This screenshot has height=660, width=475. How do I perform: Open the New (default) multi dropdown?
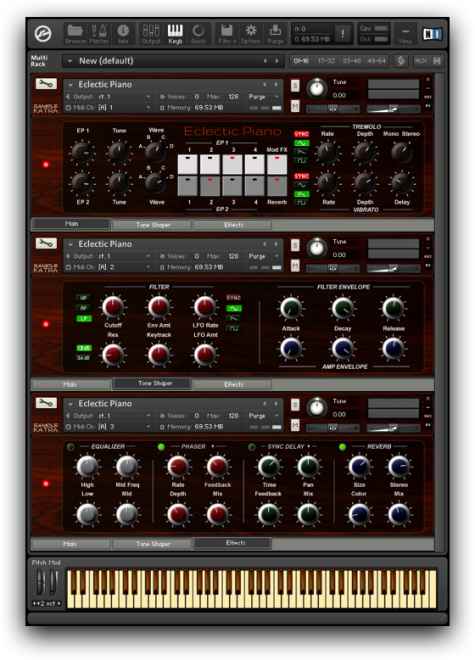pos(70,61)
